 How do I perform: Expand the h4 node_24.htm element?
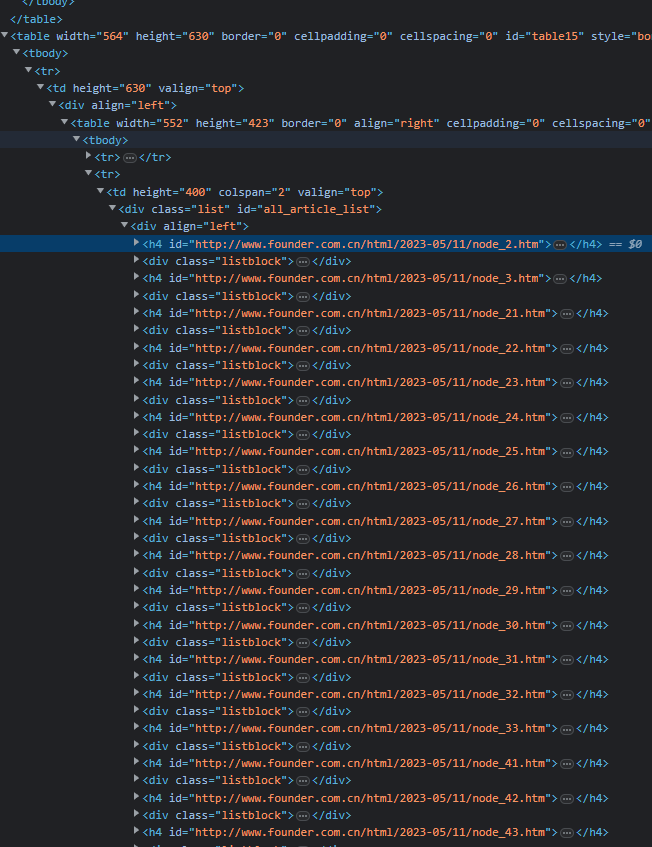click(137, 416)
